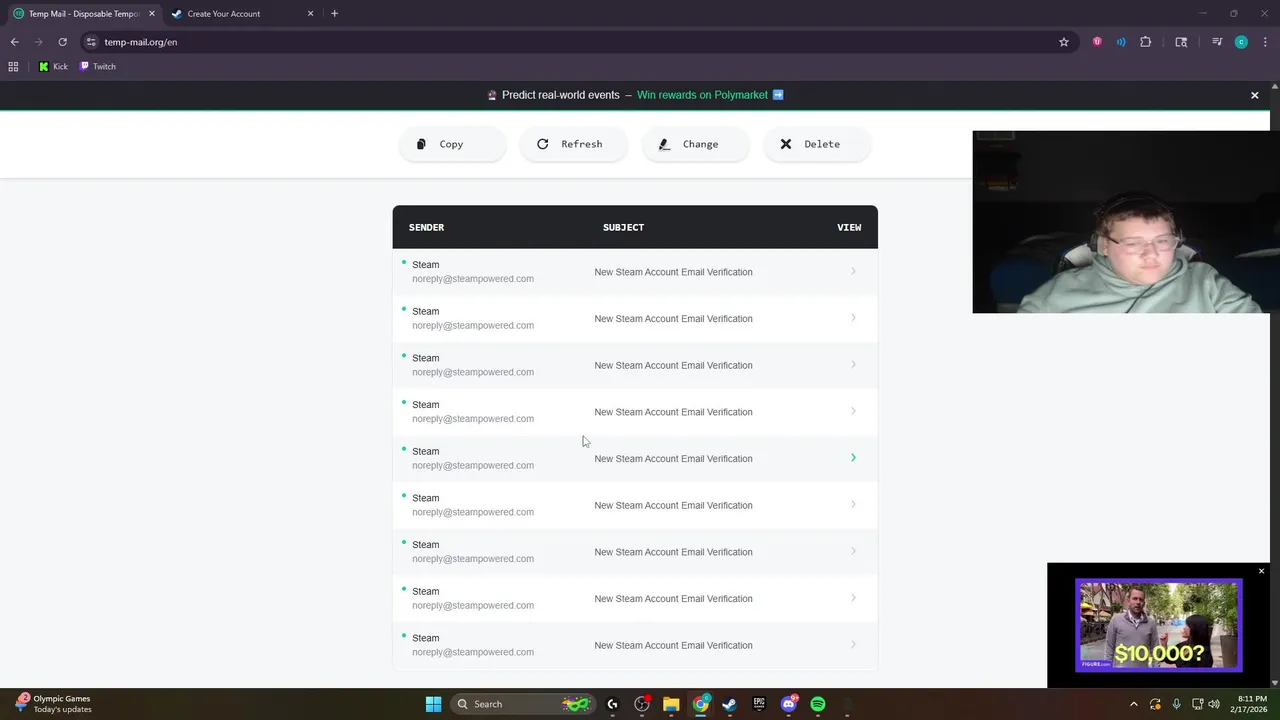Open a new browser tab
The height and width of the screenshot is (720, 1280).
pyautogui.click(x=334, y=14)
